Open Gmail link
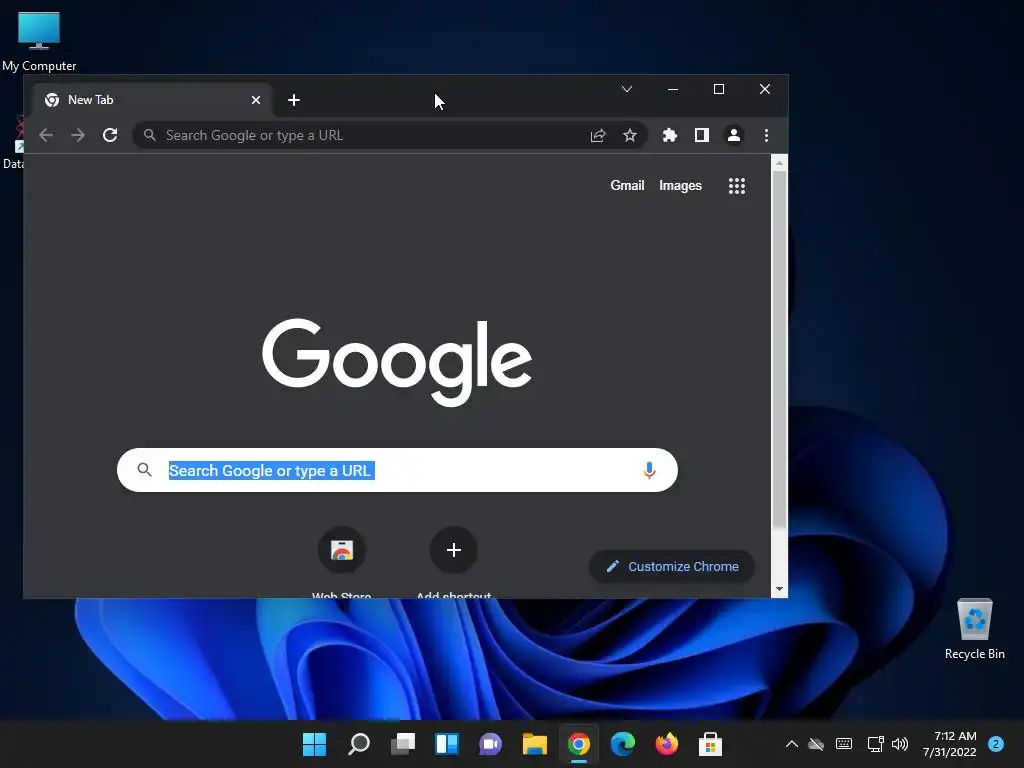The height and width of the screenshot is (768, 1024). pos(627,185)
